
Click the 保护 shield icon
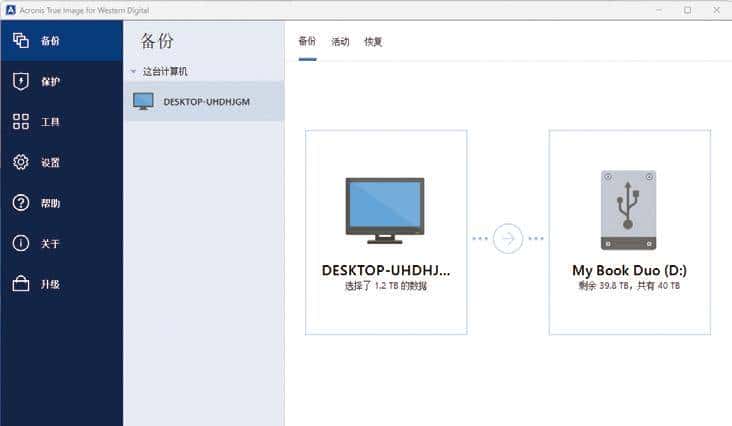[21, 81]
